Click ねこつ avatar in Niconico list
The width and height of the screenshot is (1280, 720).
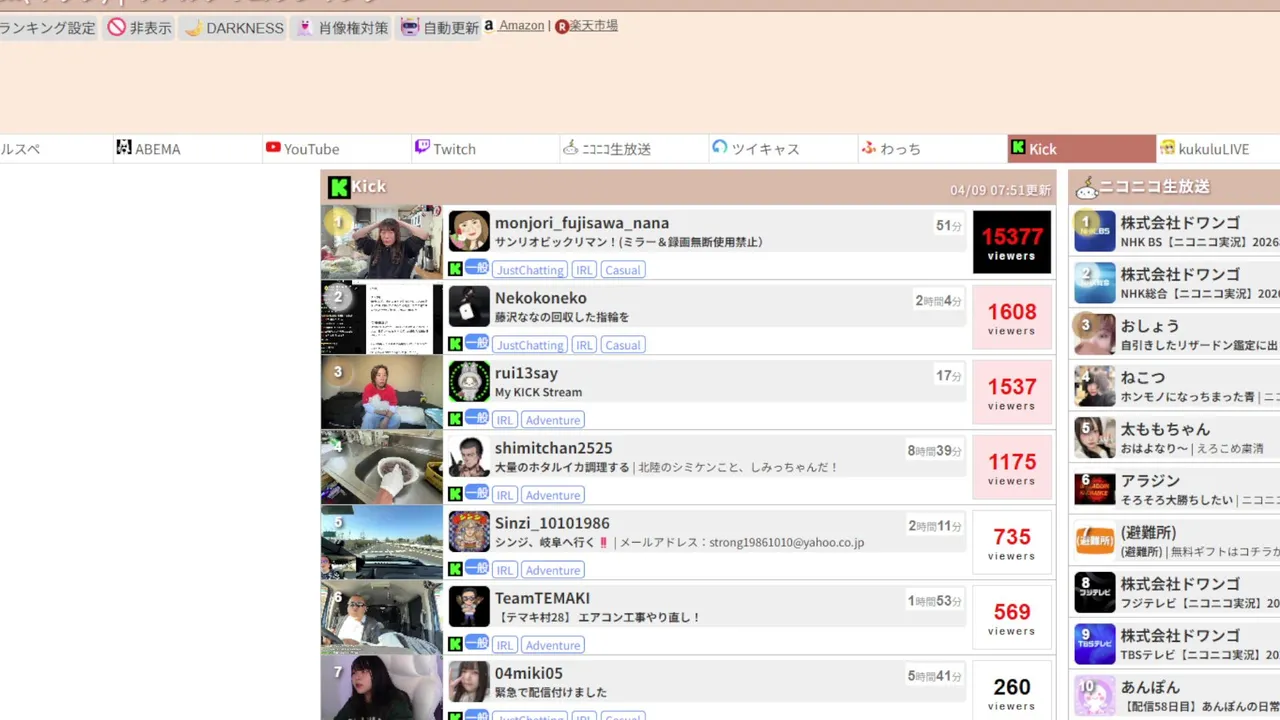(1094, 386)
